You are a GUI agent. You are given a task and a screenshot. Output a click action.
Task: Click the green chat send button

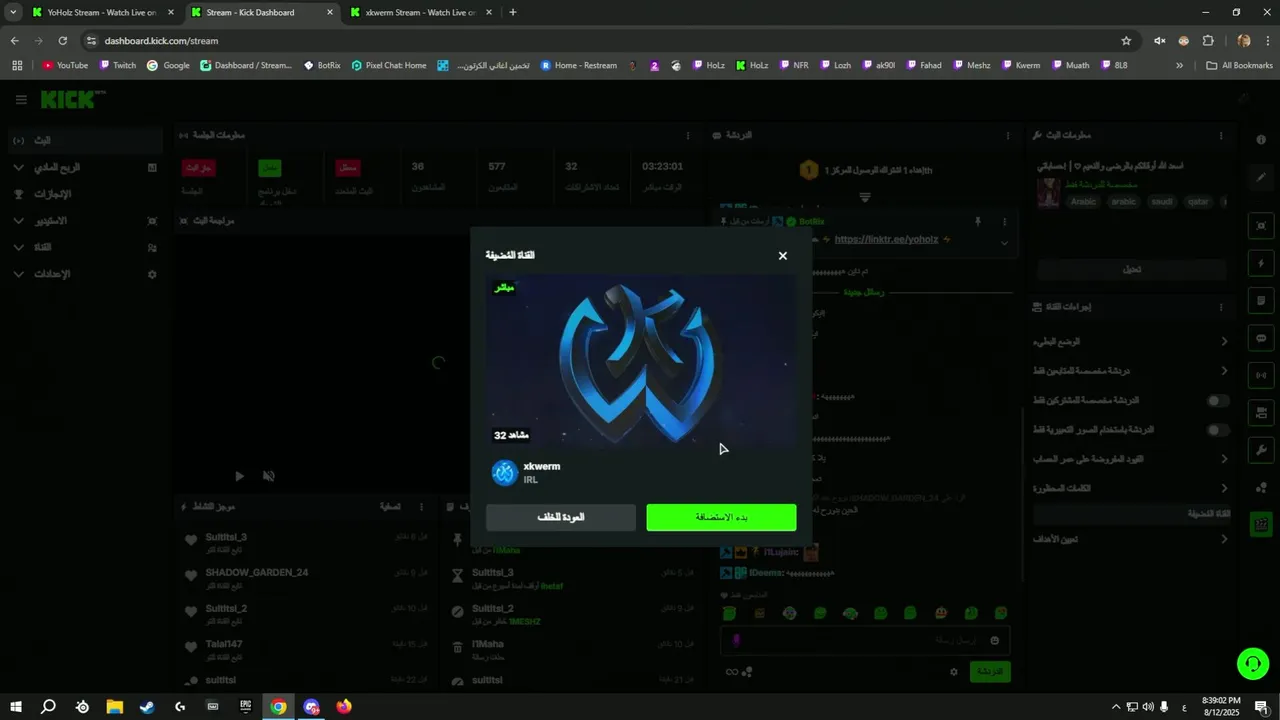coord(990,672)
